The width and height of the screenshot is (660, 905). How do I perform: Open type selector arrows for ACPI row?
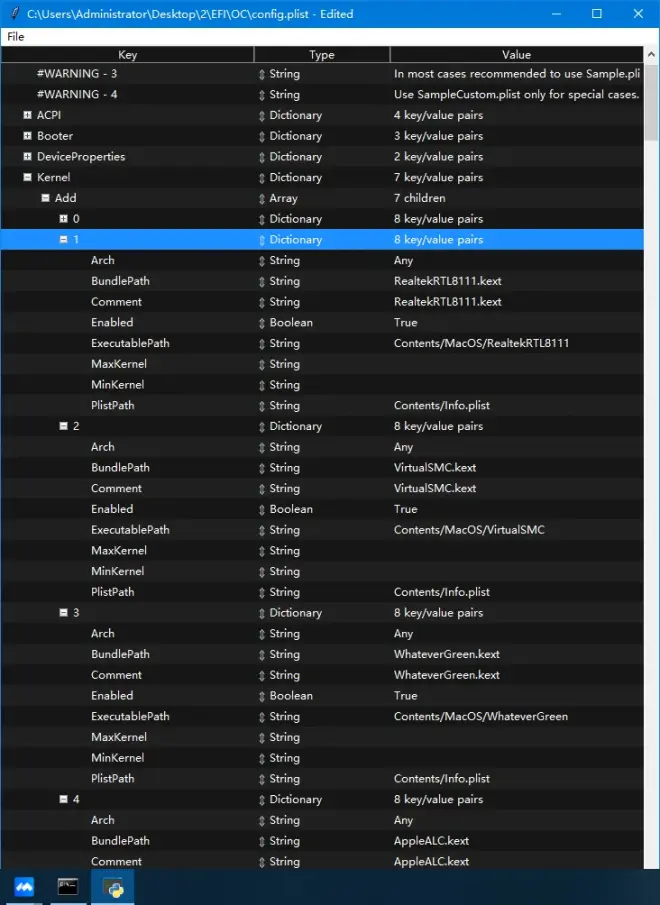tap(262, 115)
